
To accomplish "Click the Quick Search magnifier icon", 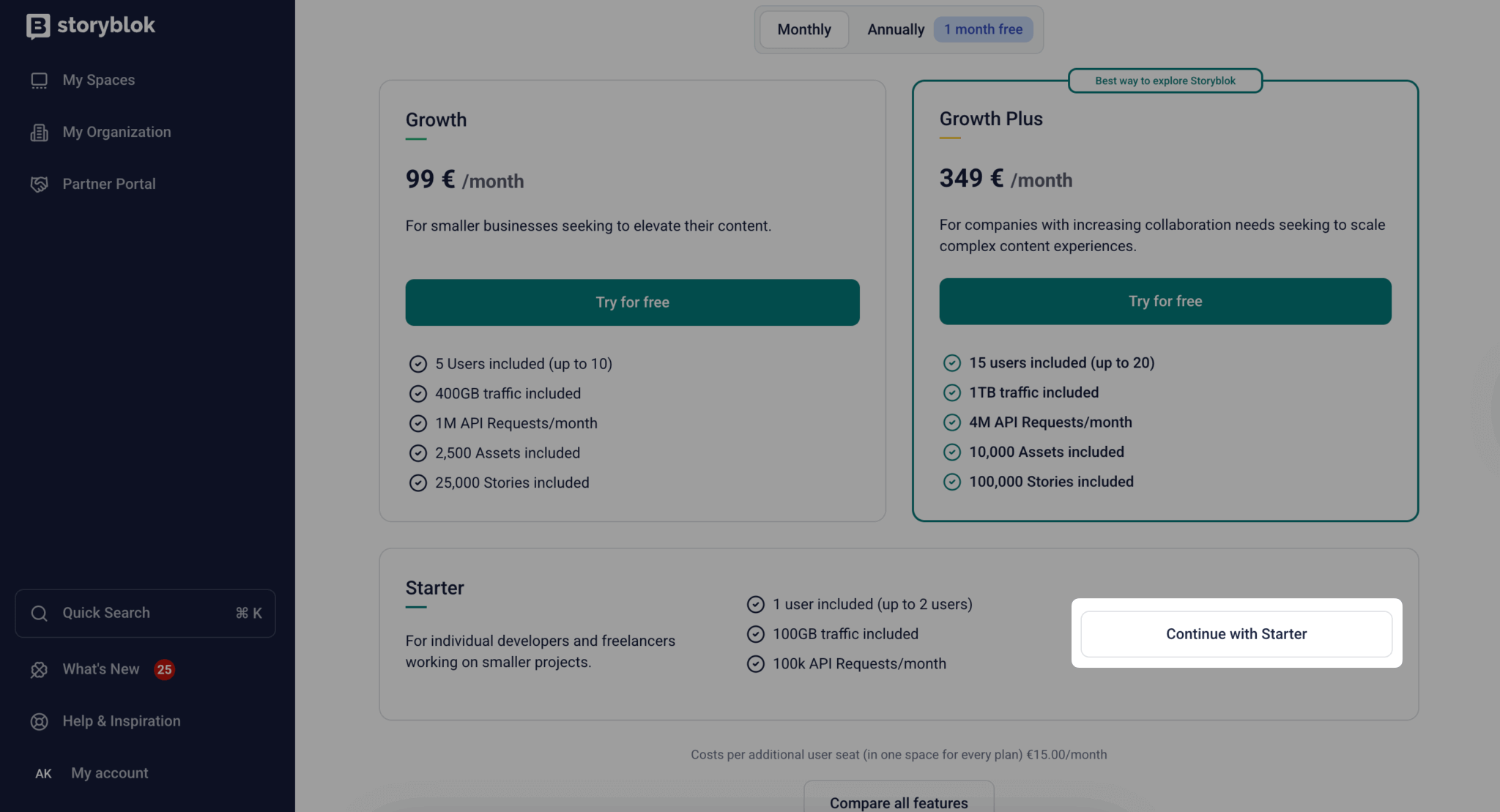I will (39, 614).
